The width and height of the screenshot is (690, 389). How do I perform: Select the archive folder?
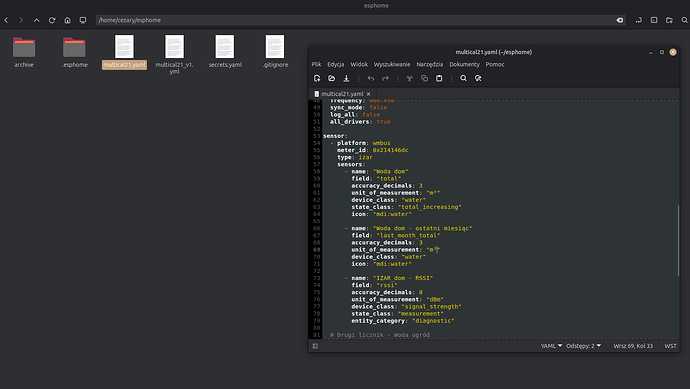(24, 52)
